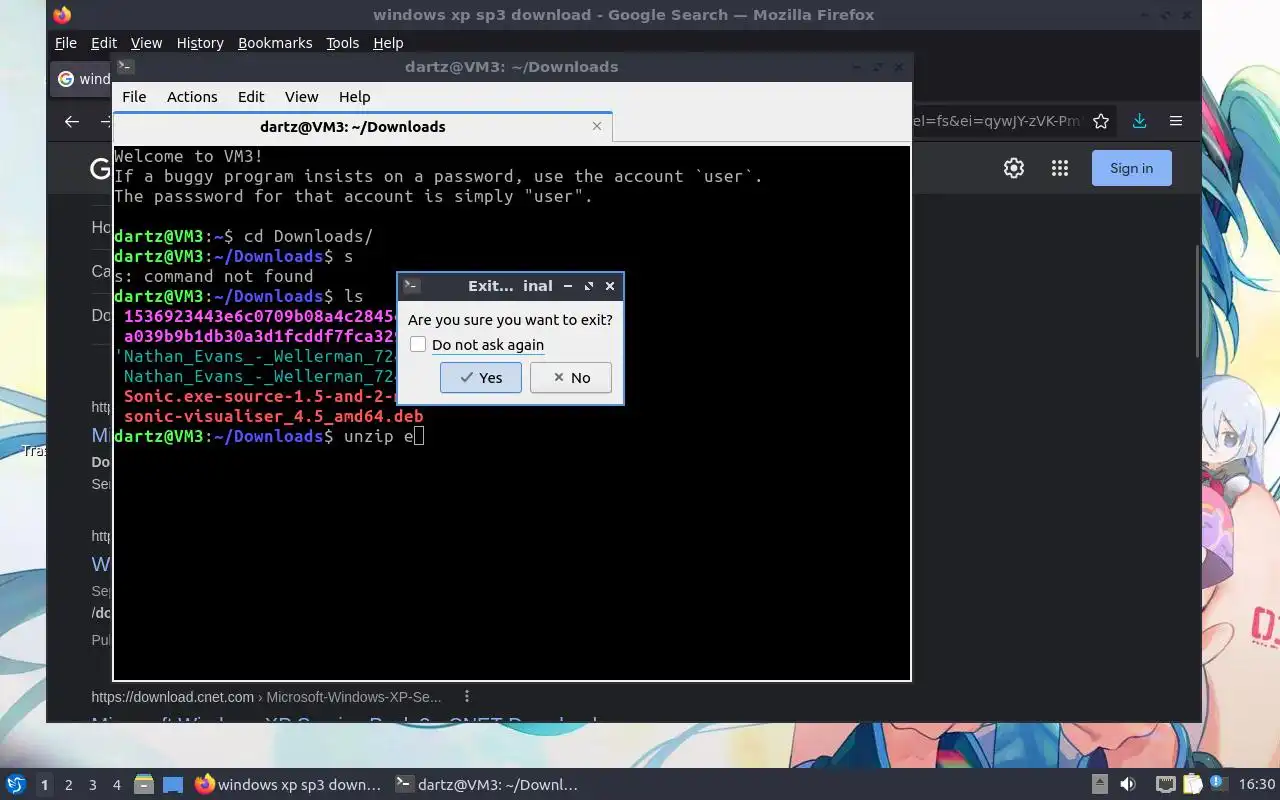Bookmark this page with the star icon
Viewport: 1280px width, 800px height.
1101,121
